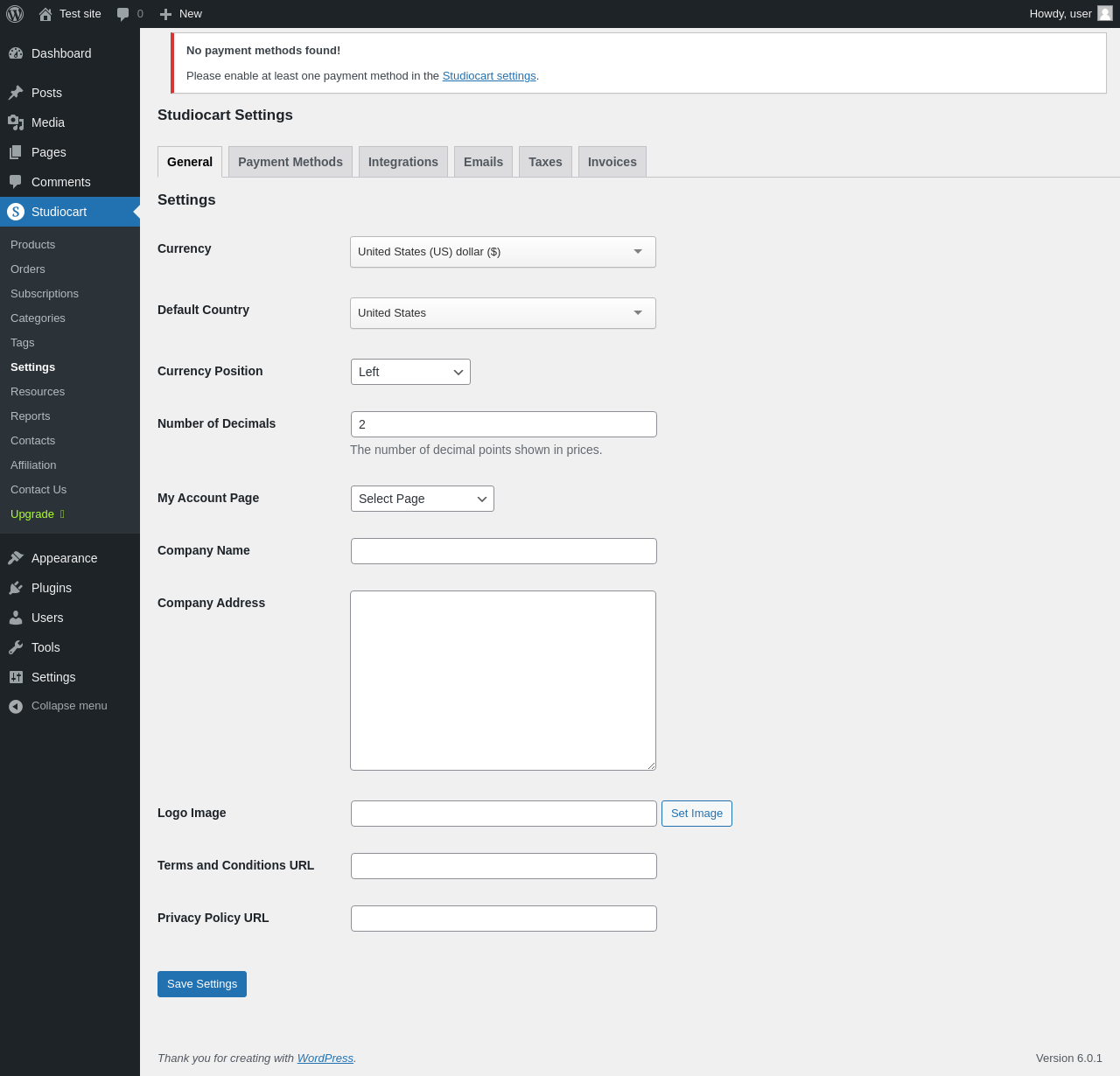The height and width of the screenshot is (1076, 1120).
Task: Open the Integrations tab
Action: point(403,162)
